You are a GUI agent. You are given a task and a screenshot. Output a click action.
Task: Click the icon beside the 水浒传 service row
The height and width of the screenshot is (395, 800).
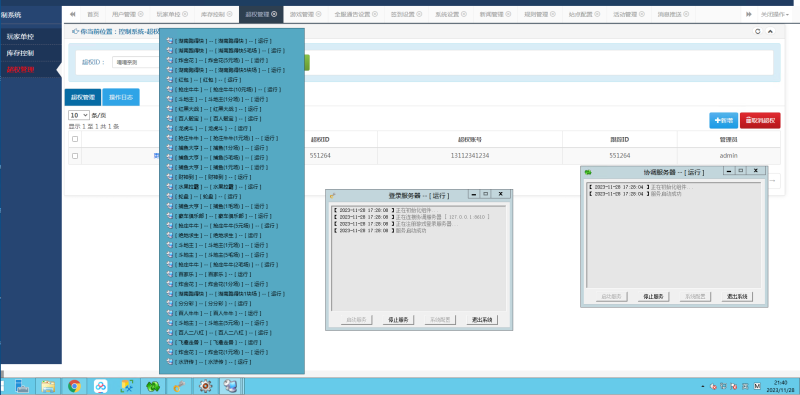(x=169, y=362)
